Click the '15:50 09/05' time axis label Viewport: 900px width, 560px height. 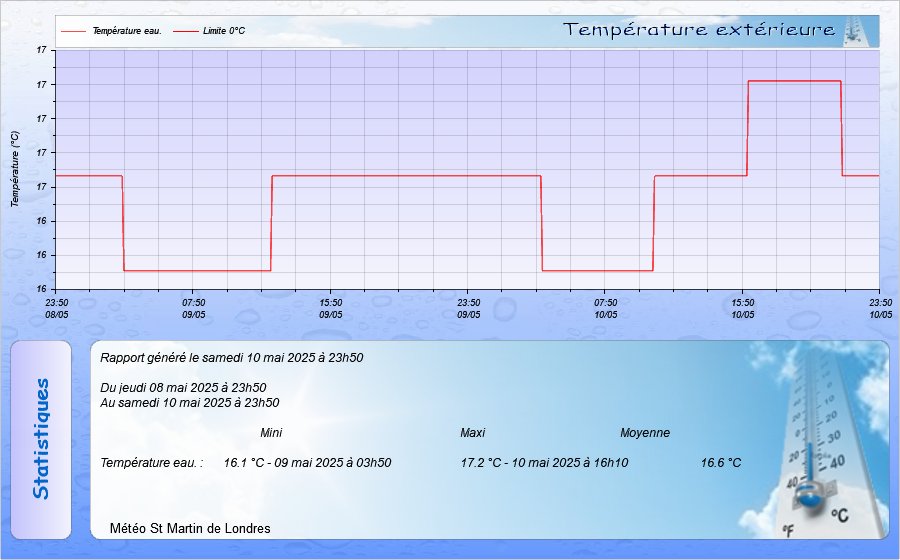pyautogui.click(x=331, y=309)
